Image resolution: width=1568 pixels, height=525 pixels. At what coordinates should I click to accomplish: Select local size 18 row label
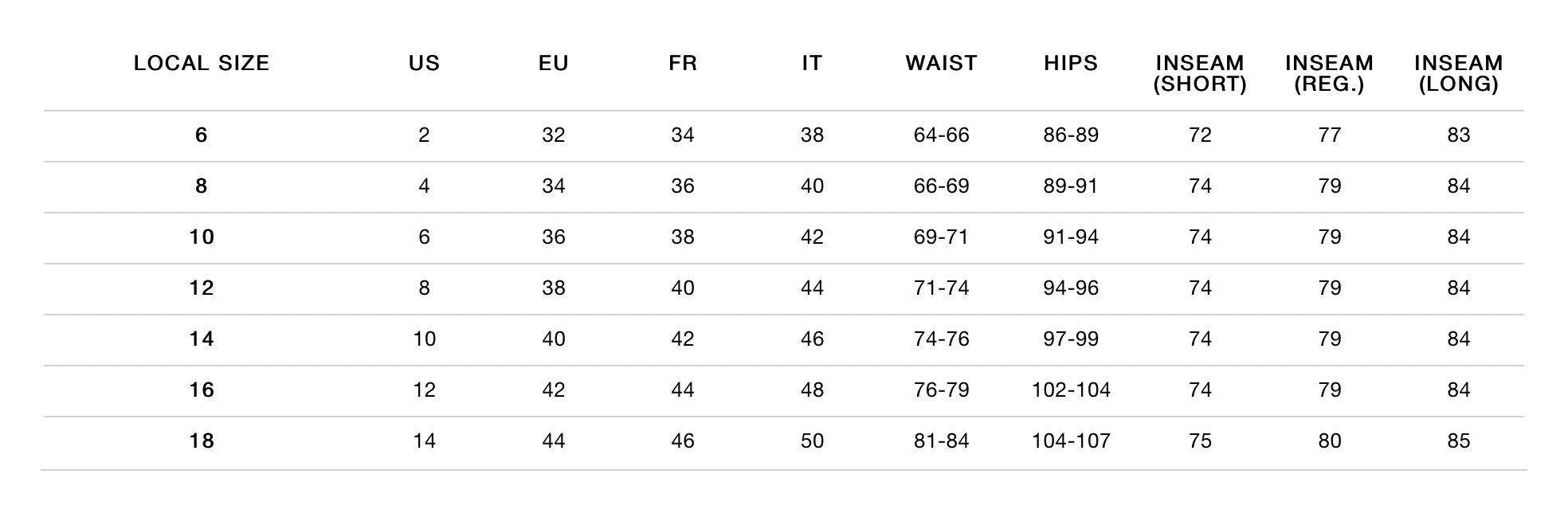(202, 441)
